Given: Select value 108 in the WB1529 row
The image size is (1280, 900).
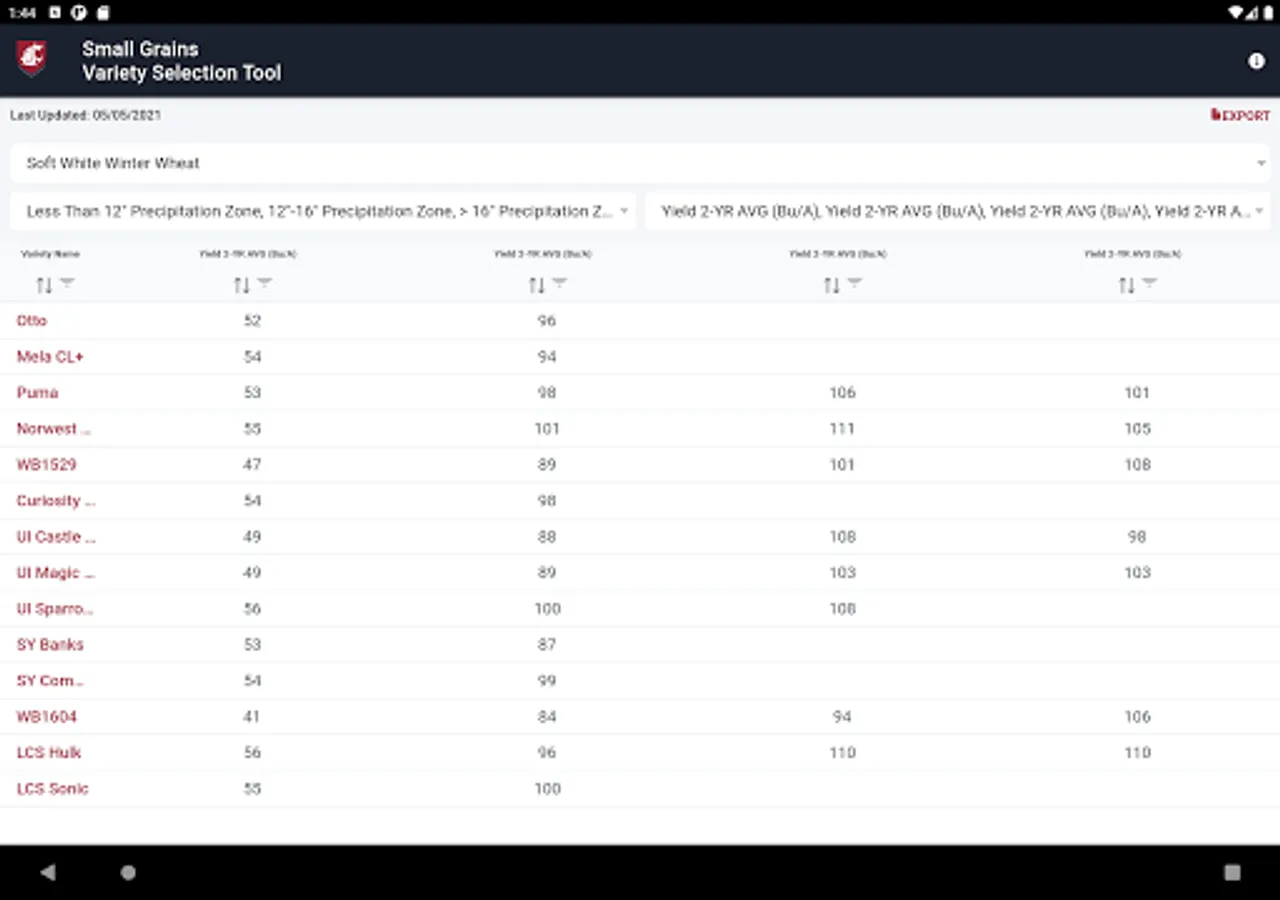Looking at the screenshot, I should (x=1137, y=465).
